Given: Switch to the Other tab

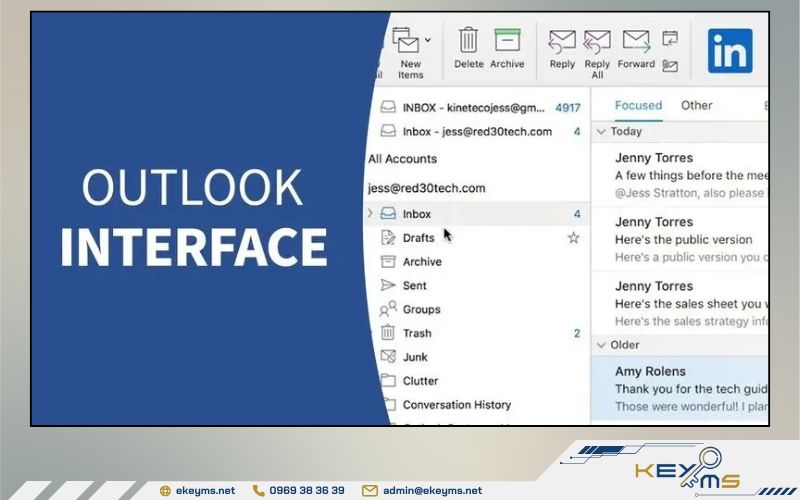Looking at the screenshot, I should coord(696,106).
